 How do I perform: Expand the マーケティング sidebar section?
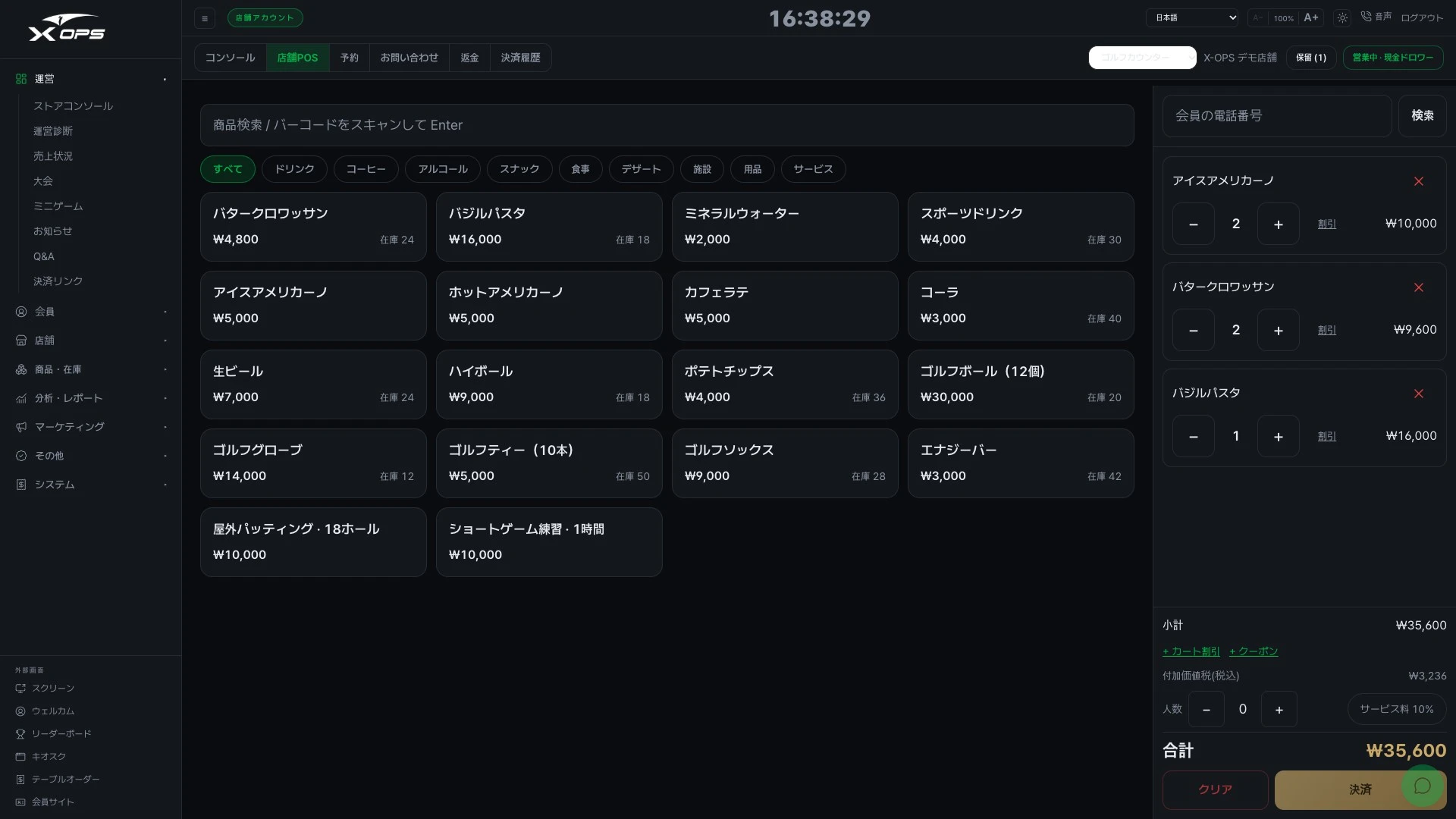pyautogui.click(x=91, y=427)
